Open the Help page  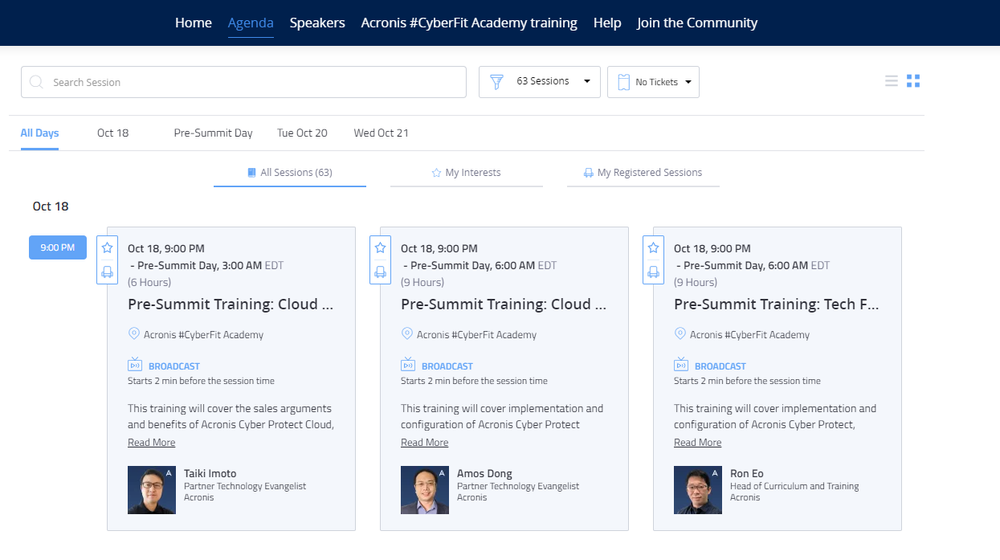[607, 23]
